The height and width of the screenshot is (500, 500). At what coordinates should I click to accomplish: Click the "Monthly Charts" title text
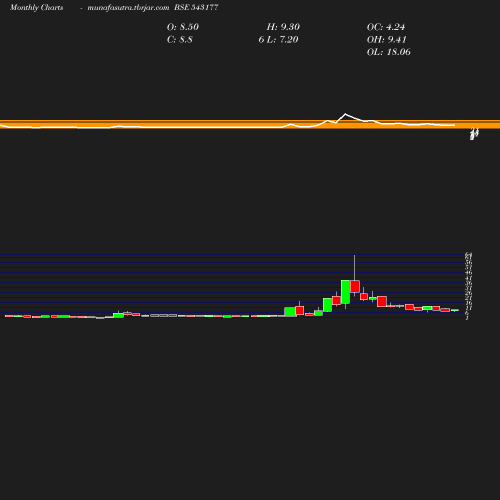pyautogui.click(x=36, y=8)
